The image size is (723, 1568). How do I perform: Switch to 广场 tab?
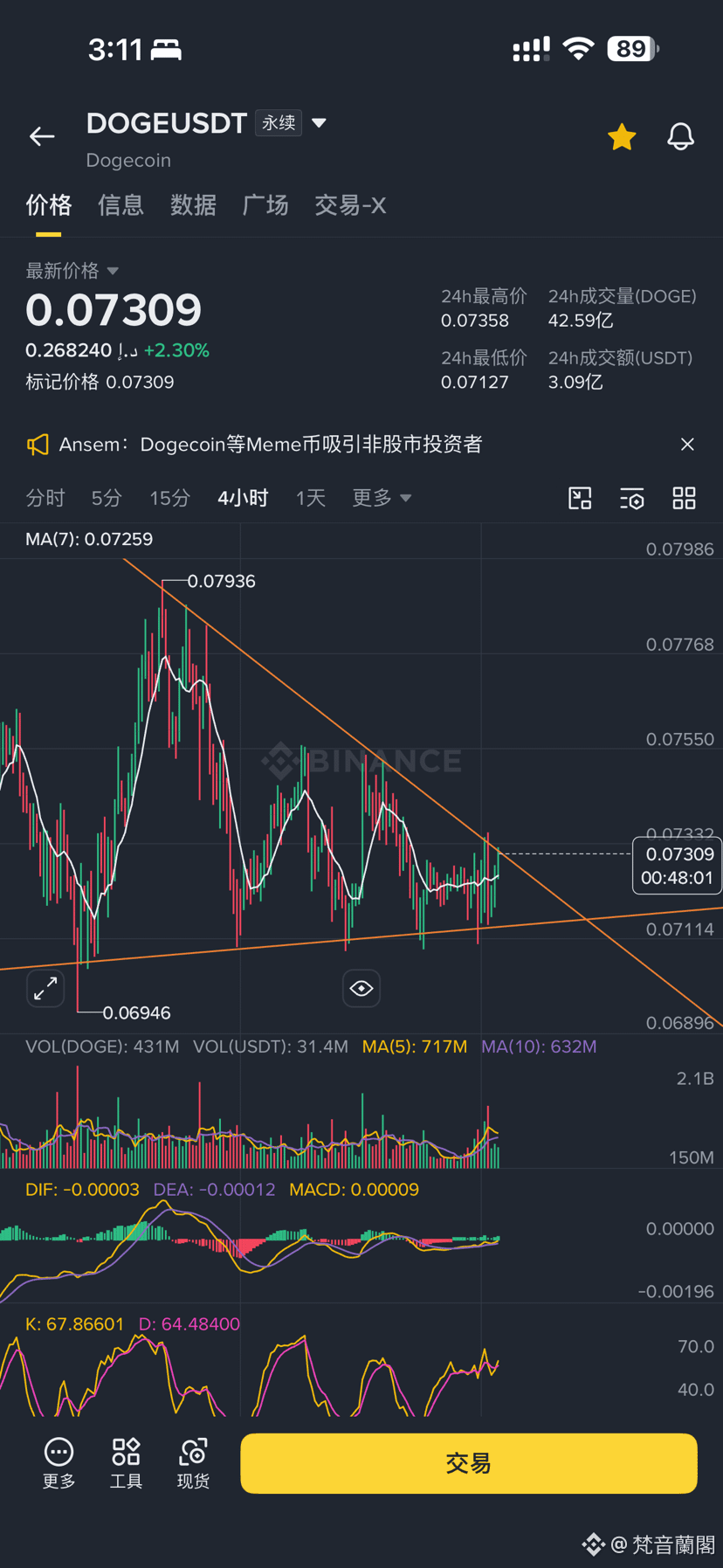pyautogui.click(x=265, y=205)
